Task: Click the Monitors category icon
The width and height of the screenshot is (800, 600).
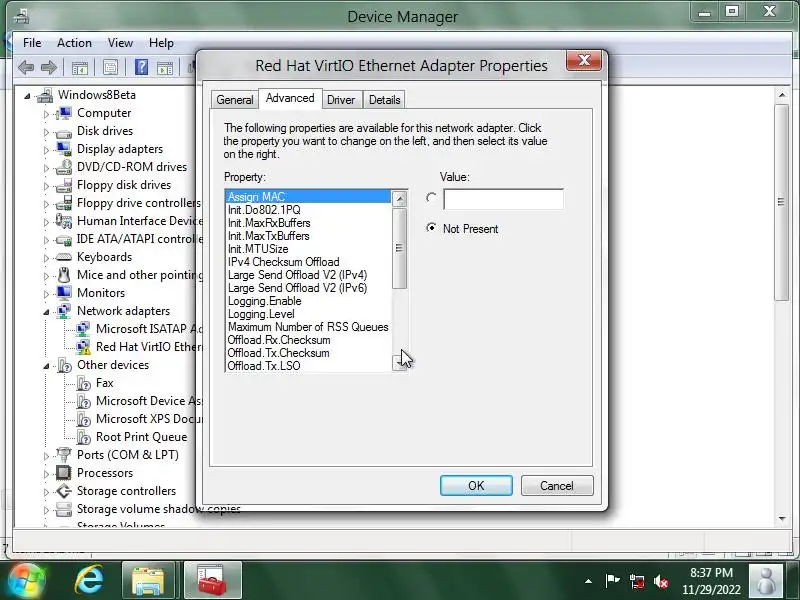Action: tap(64, 293)
